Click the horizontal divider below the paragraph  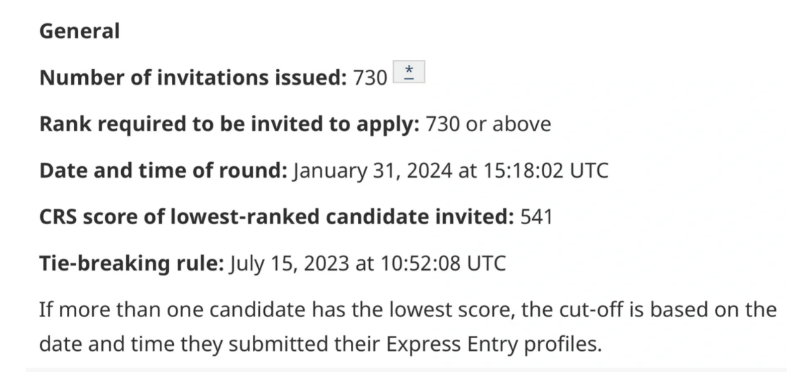point(406,370)
